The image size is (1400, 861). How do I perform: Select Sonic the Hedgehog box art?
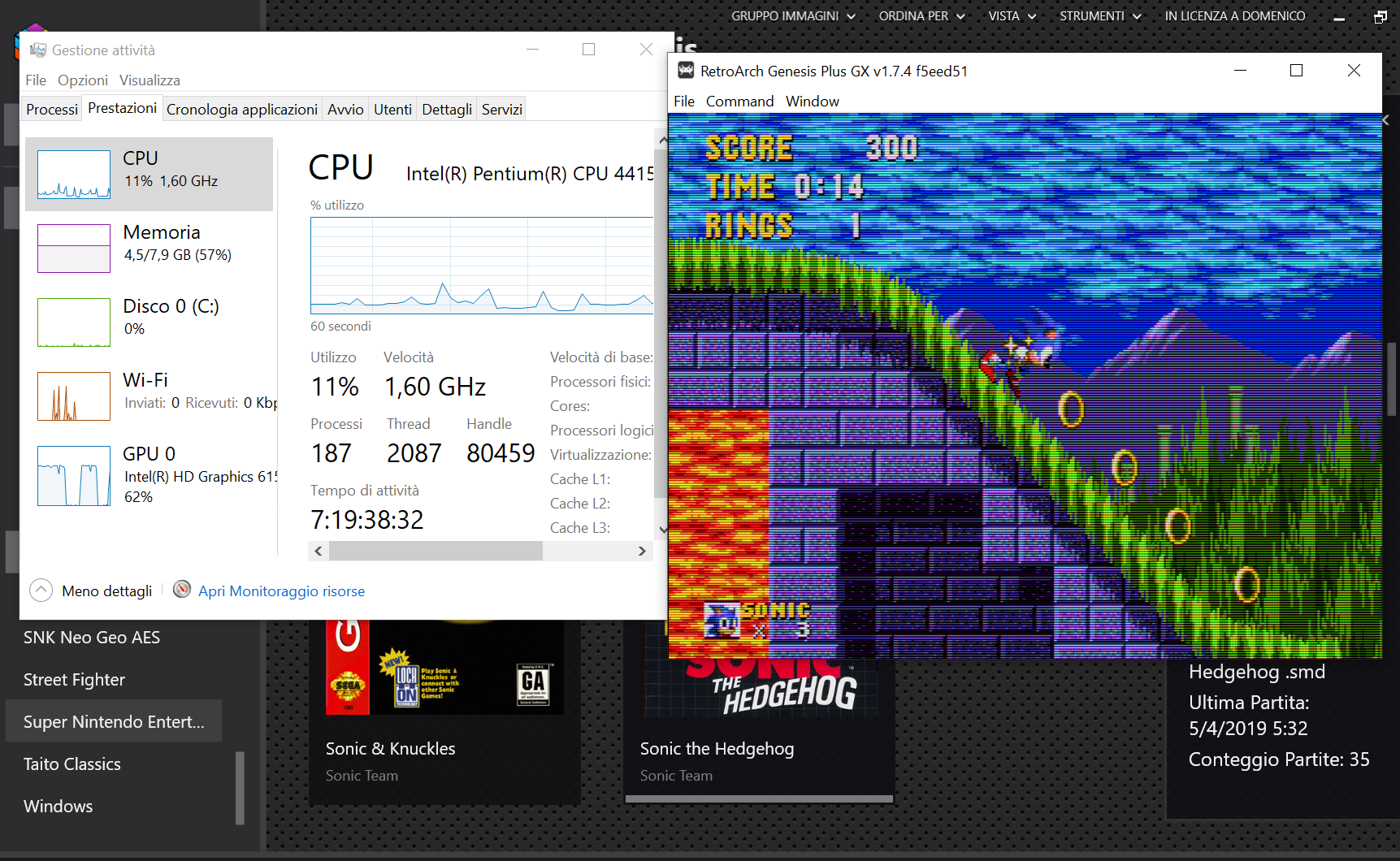pyautogui.click(x=761, y=688)
